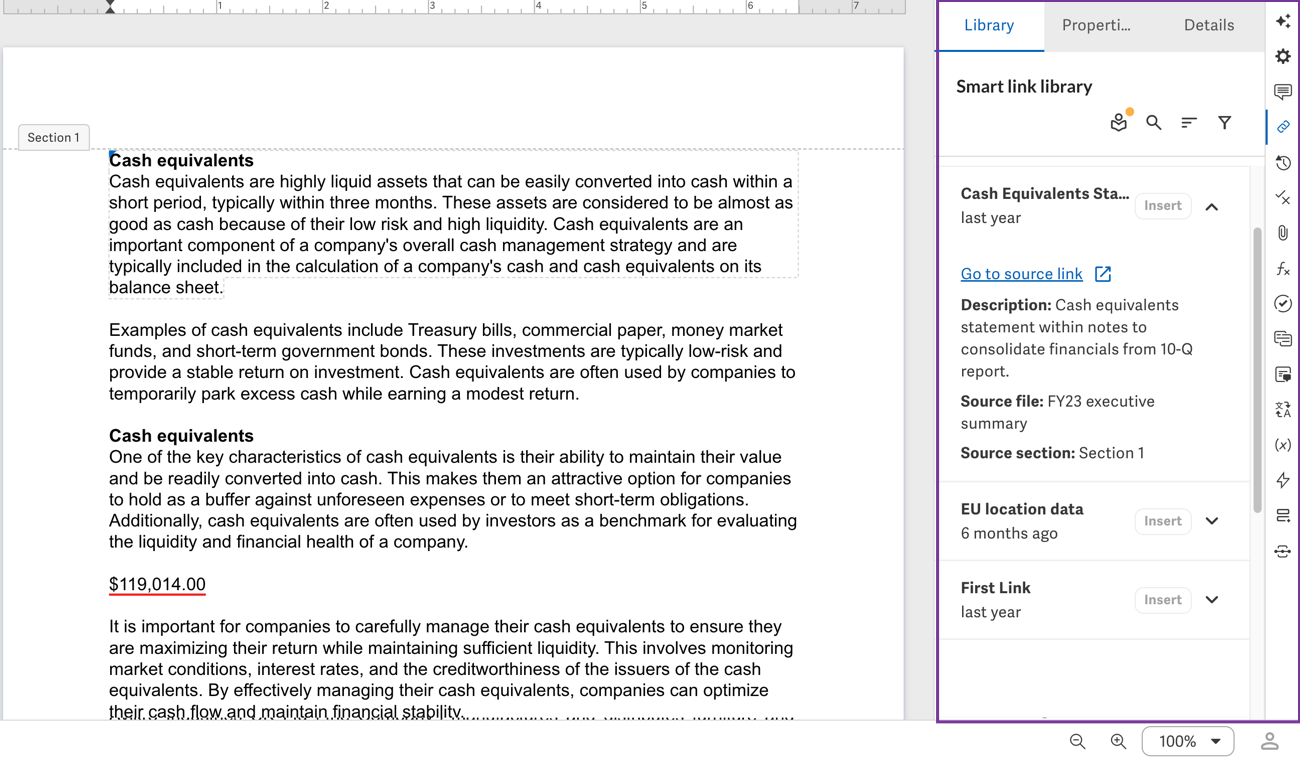Open the attachments paperclip panel
Viewport: 1300px width, 758px height.
point(1283,233)
